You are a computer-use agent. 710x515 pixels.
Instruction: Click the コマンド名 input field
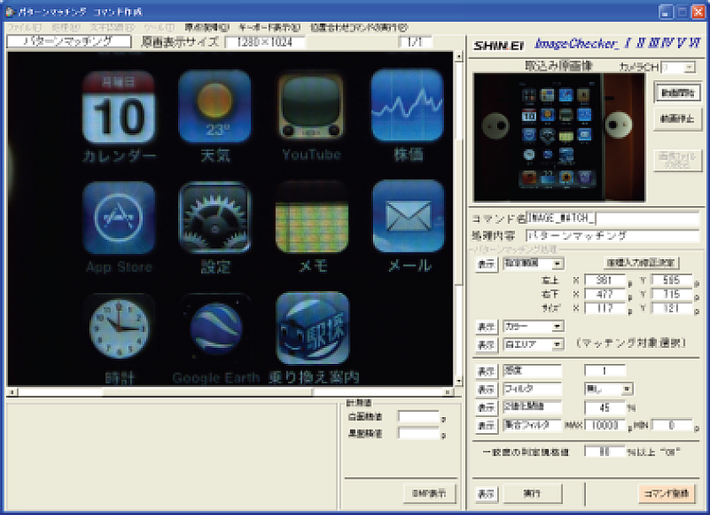pyautogui.click(x=613, y=219)
